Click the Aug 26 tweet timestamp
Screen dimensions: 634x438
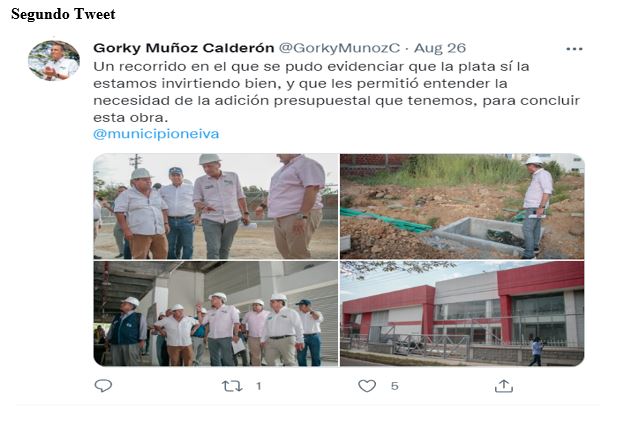pos(440,48)
